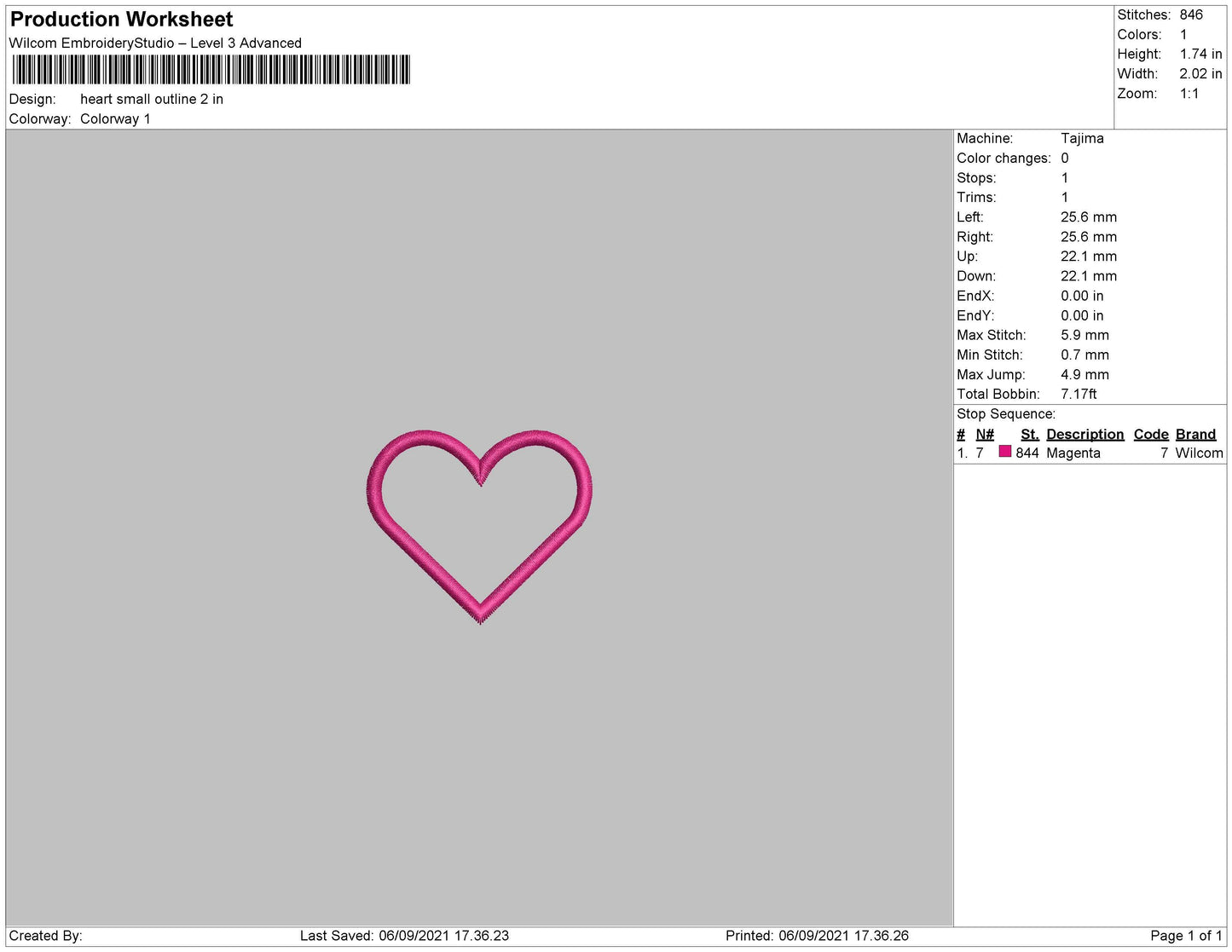1232x952 pixels.
Task: Click the 'Wilcom' brand cell
Action: (1199, 453)
